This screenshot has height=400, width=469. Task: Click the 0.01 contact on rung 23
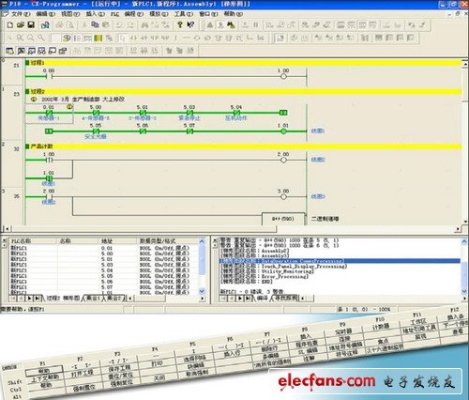(x=49, y=113)
